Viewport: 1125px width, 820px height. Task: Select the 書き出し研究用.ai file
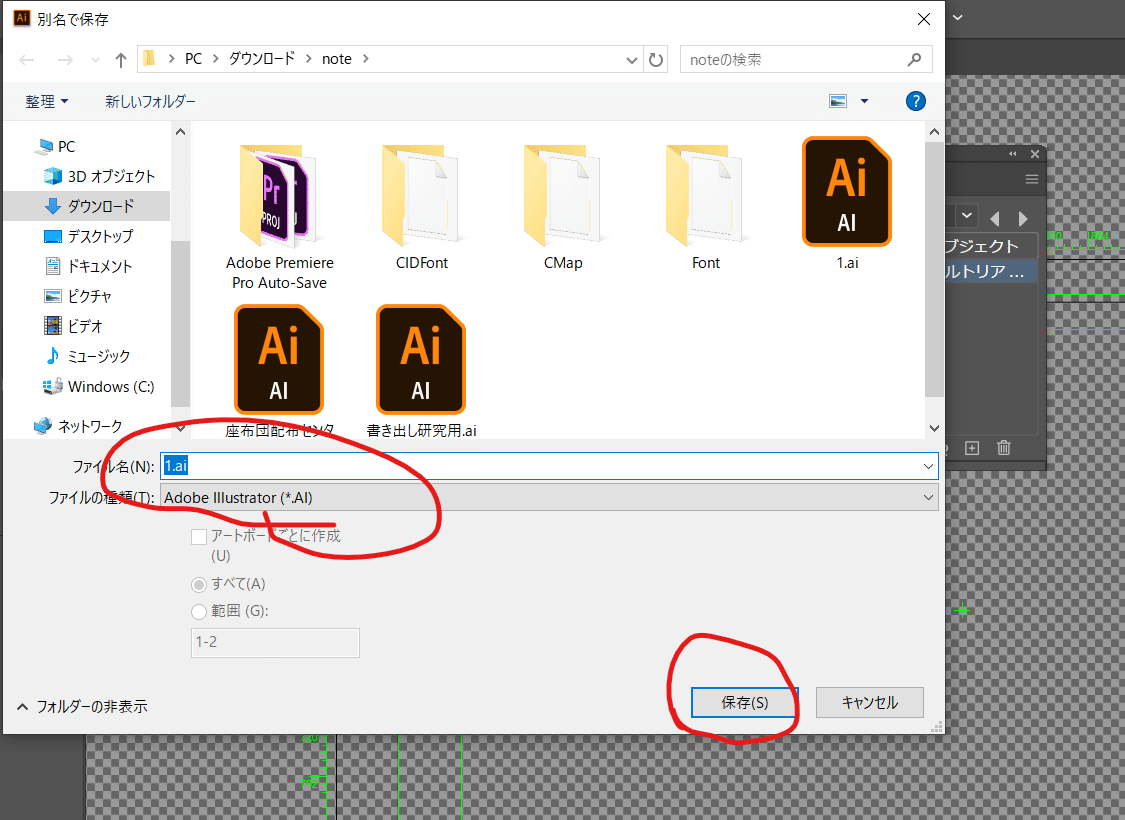tap(421, 372)
